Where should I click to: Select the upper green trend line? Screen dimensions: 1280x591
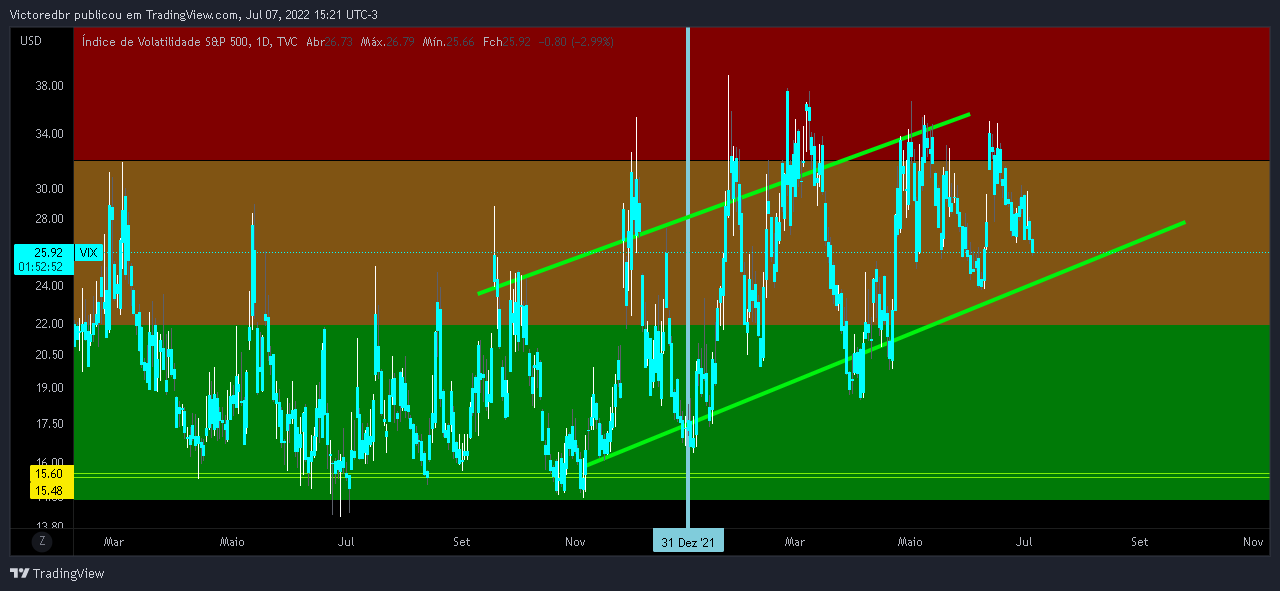[x=724, y=204]
